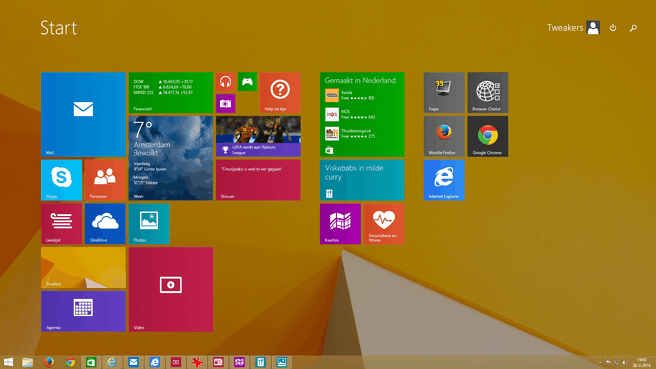Open Firefox from the taskbar
The height and width of the screenshot is (369, 656).
coord(49,362)
